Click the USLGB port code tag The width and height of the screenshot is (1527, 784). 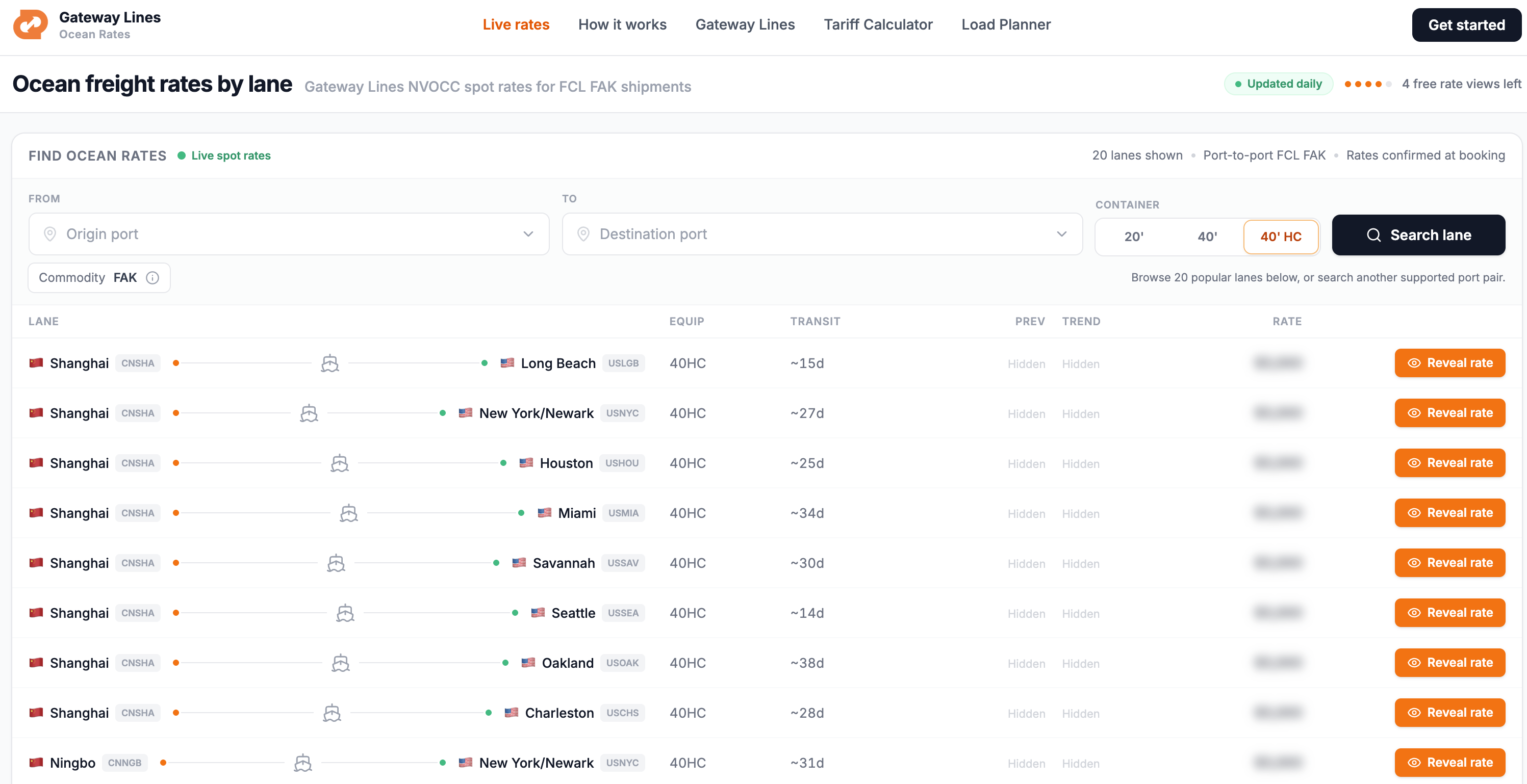[x=623, y=363]
